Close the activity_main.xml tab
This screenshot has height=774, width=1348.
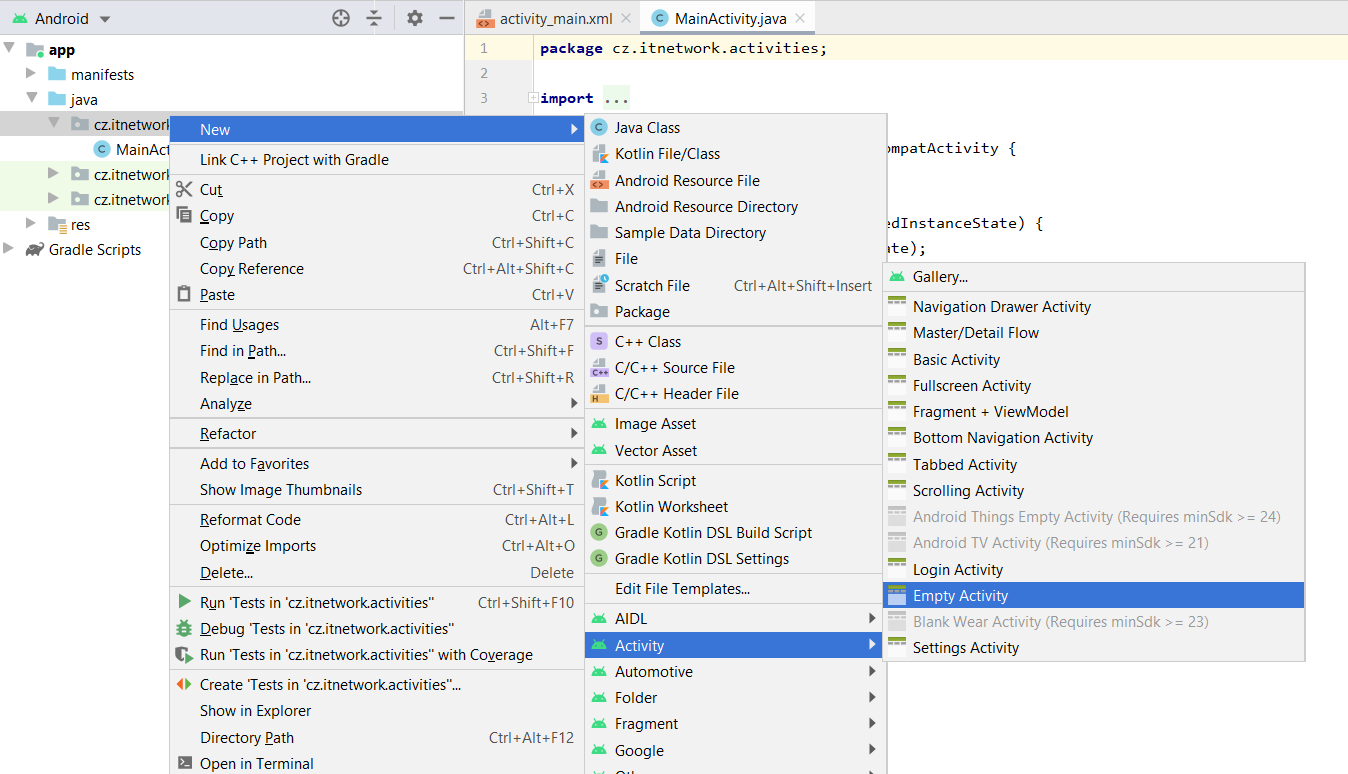click(x=625, y=19)
